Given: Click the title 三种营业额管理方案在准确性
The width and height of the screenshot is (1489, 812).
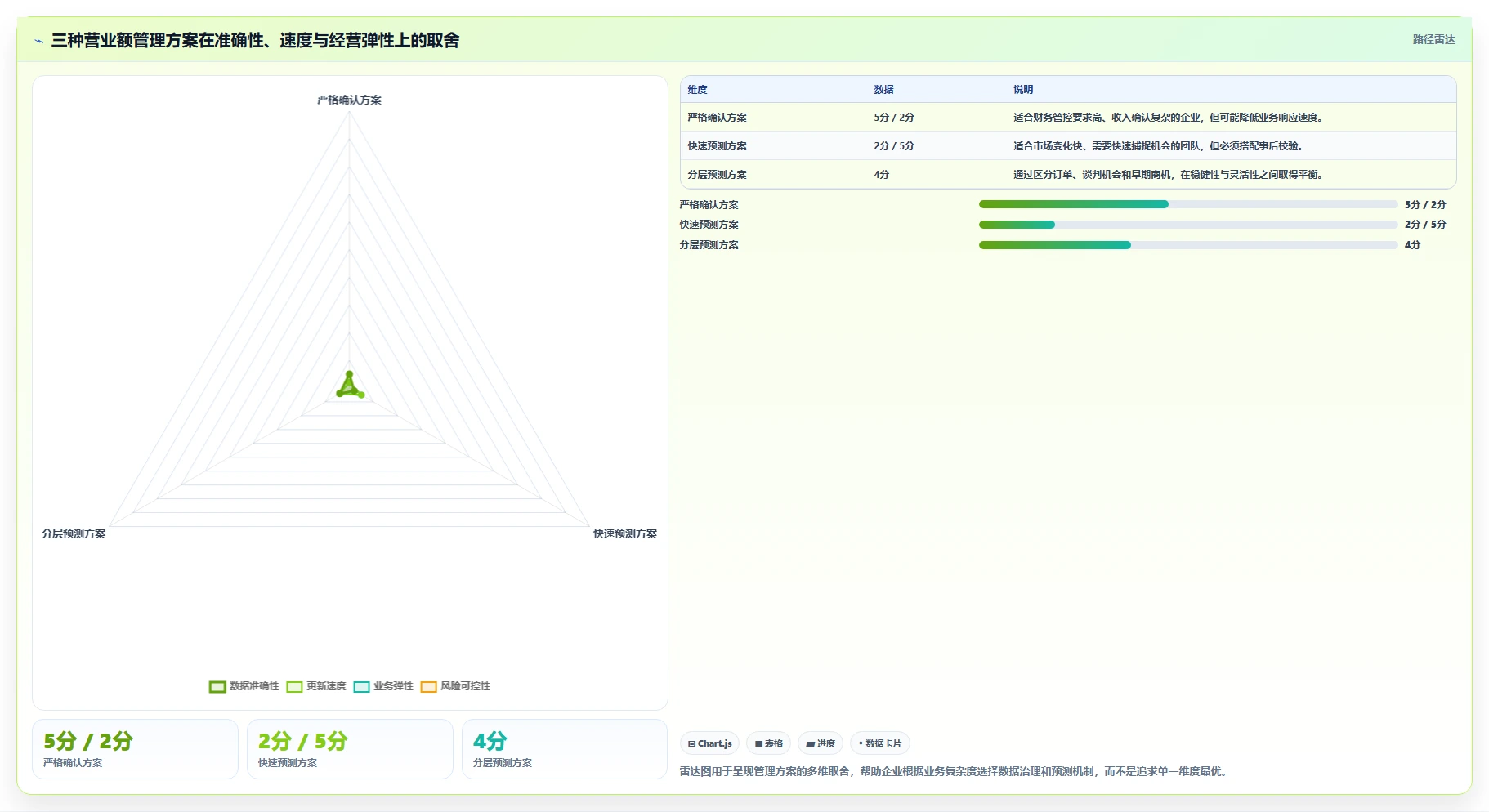Looking at the screenshot, I should coord(255,40).
